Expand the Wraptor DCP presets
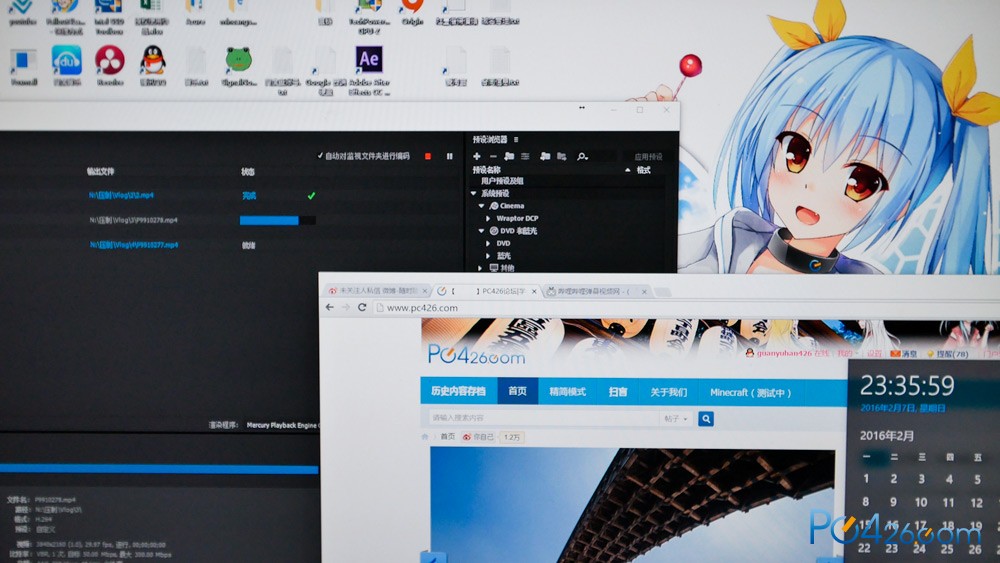 pyautogui.click(x=489, y=218)
